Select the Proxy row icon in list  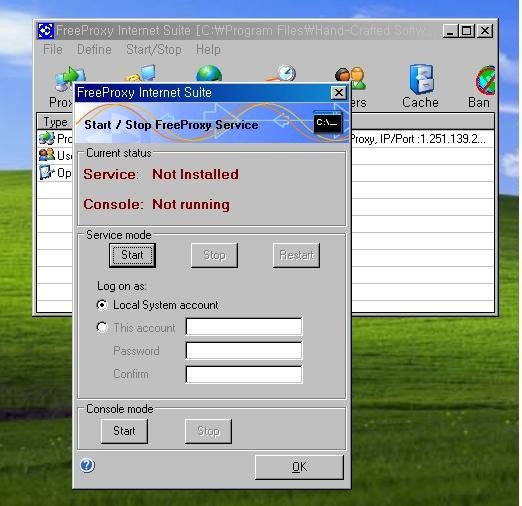[x=47, y=138]
